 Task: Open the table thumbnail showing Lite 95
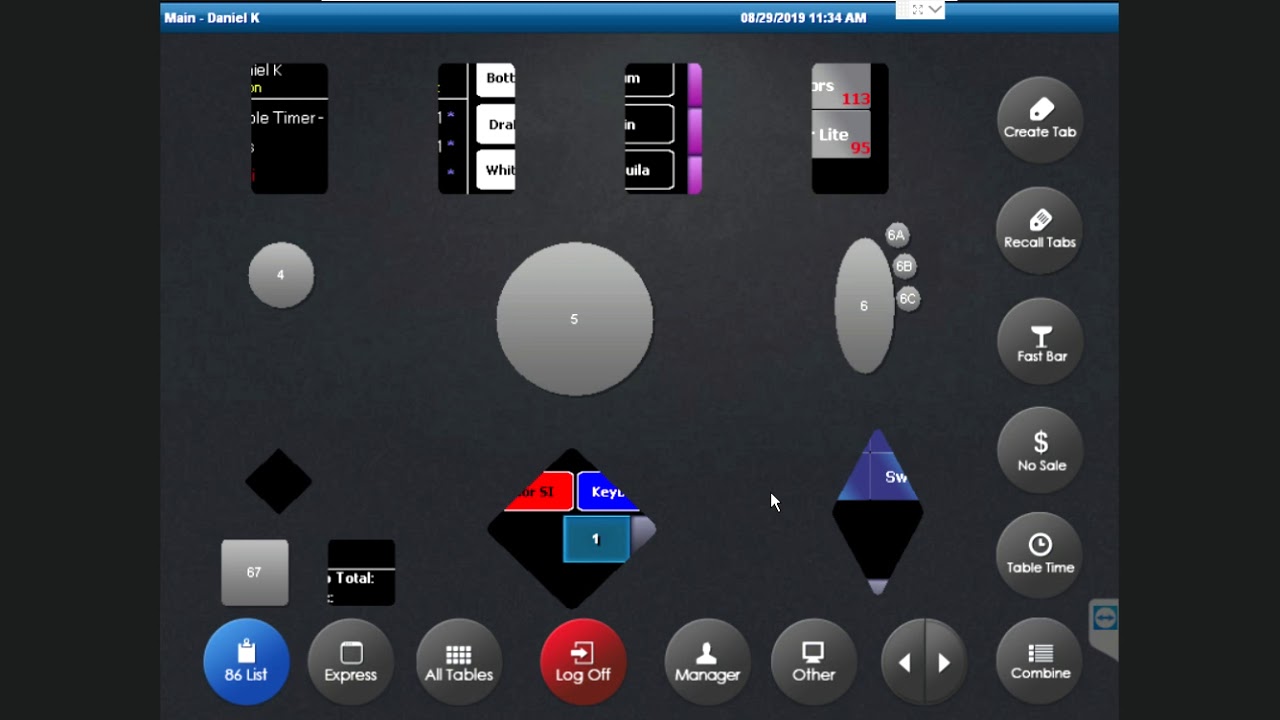(850, 128)
